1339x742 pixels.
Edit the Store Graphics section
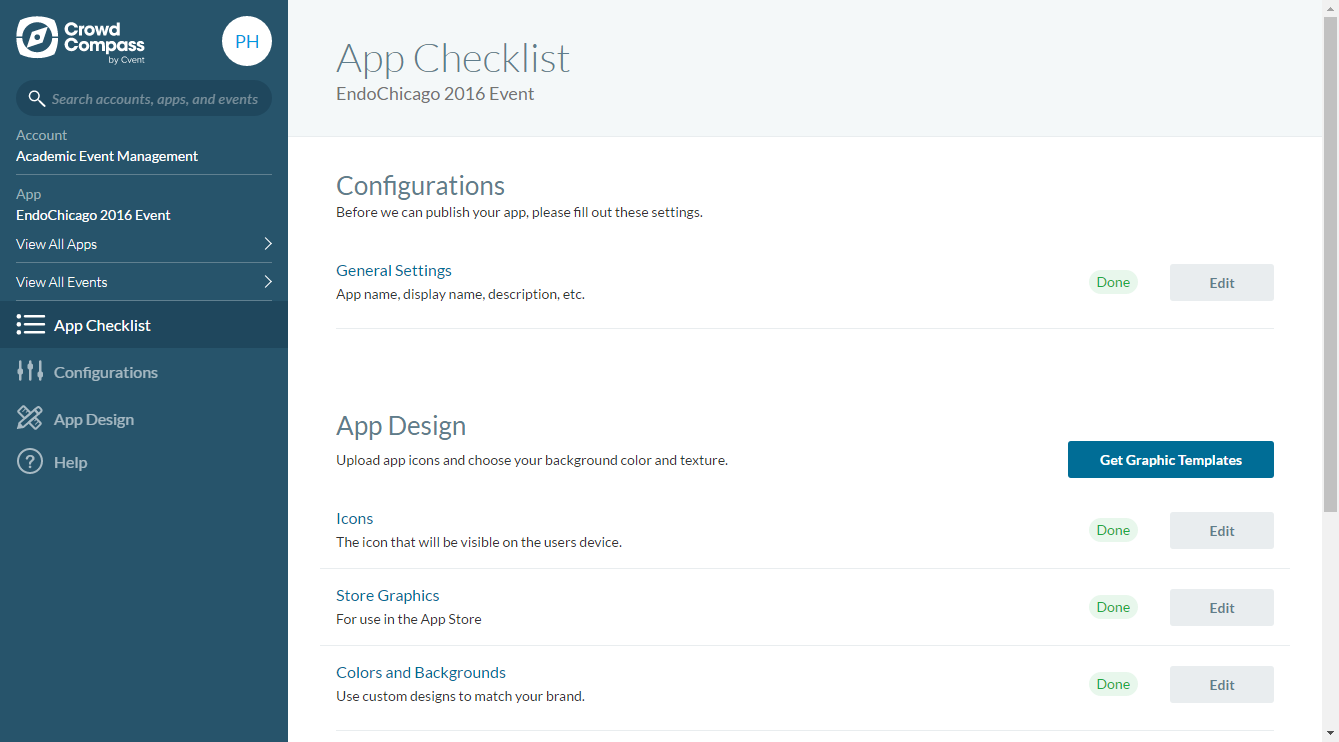[x=1221, y=608]
